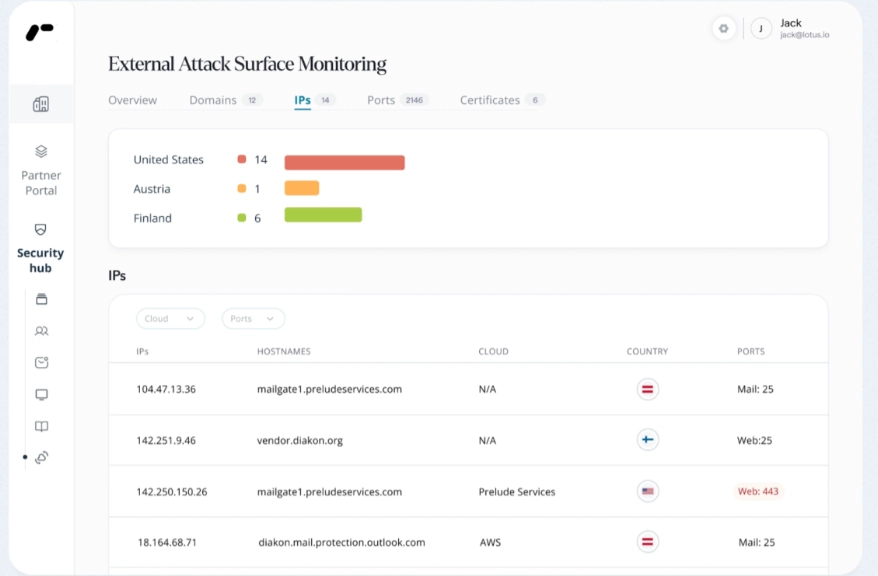This screenshot has height=576, width=878.
Task: Open the book icon in the sidebar
Action: [x=40, y=426]
